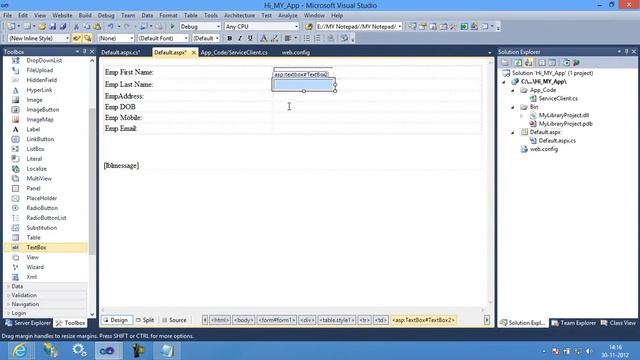640x360 pixels.
Task: Select the Wizard control in Toolbox
Action: [x=45, y=267]
